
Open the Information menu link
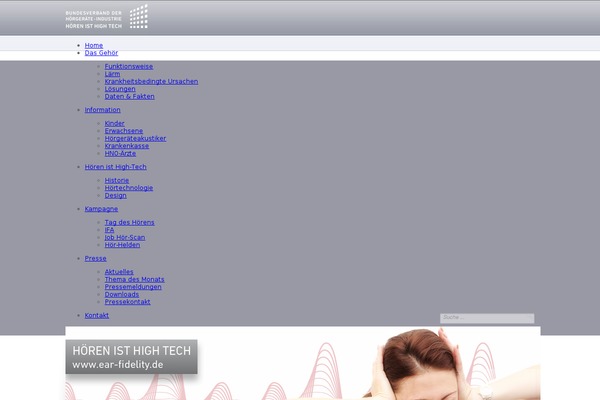pos(102,110)
